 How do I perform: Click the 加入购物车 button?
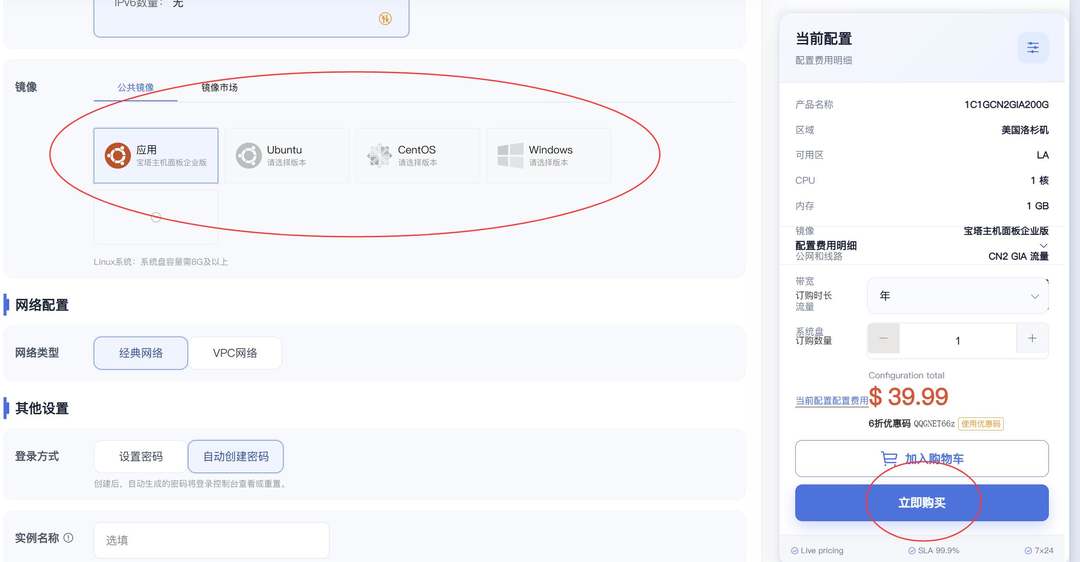922,459
